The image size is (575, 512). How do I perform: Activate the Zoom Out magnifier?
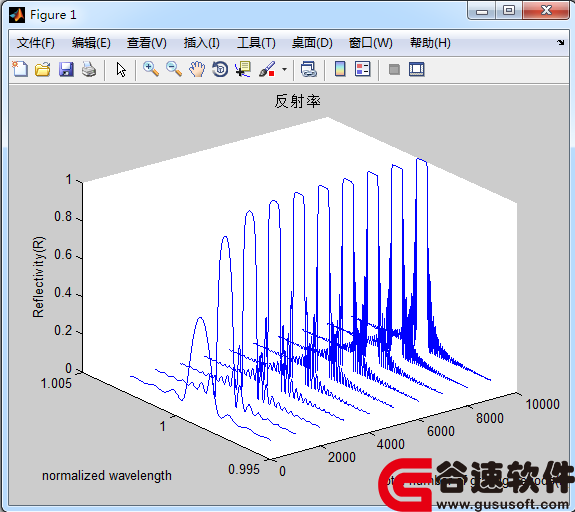174,69
